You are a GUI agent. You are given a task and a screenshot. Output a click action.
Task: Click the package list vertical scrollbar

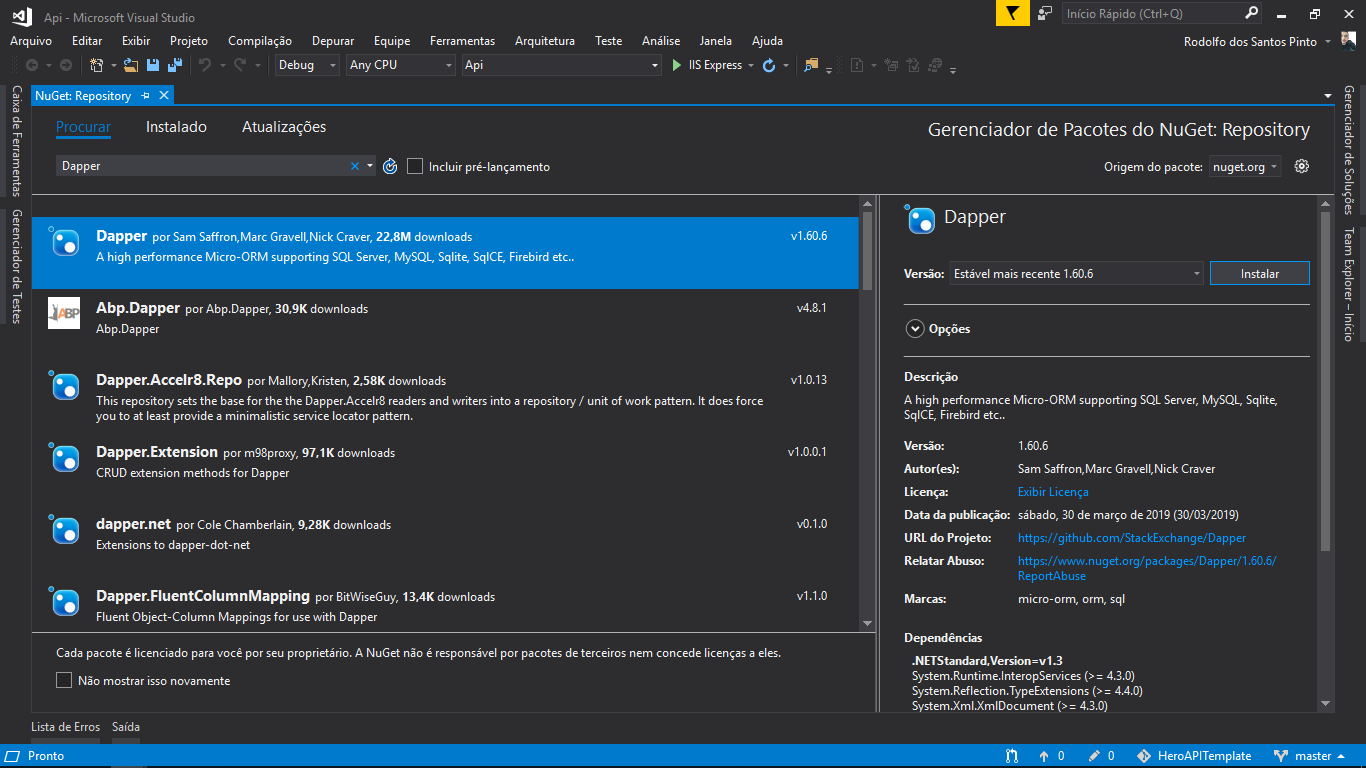pos(867,250)
